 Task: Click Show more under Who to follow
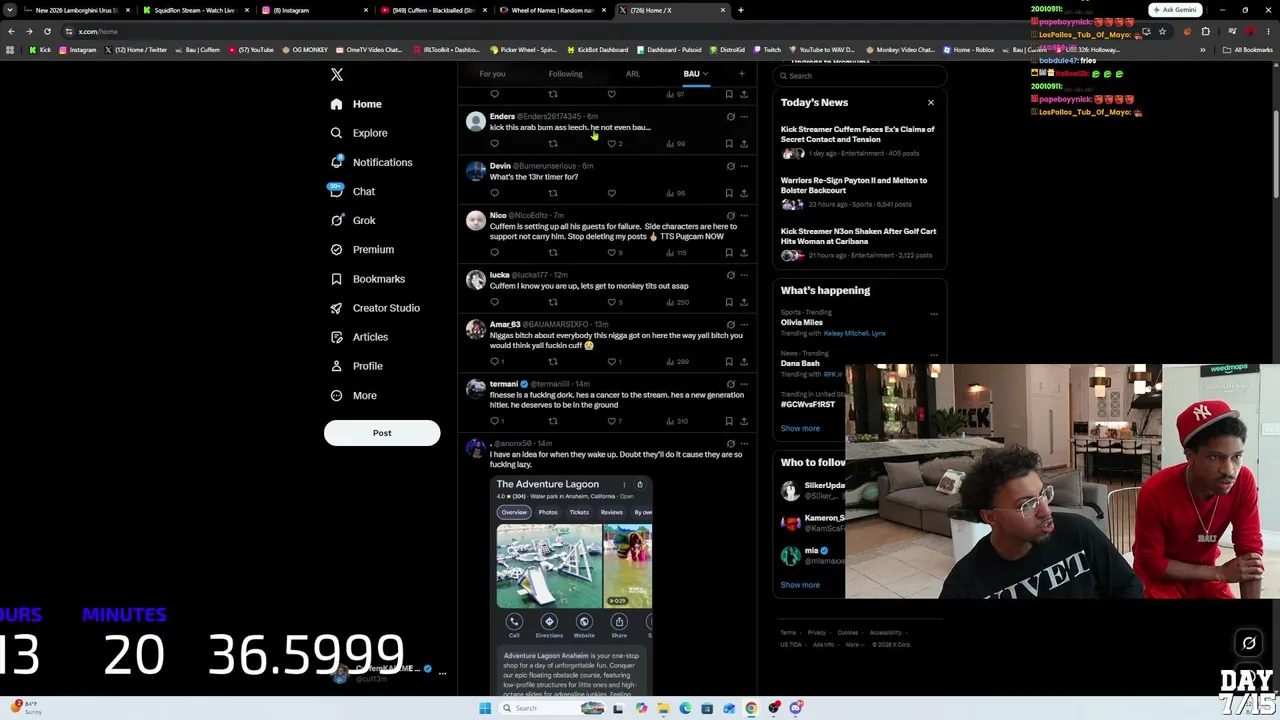[x=800, y=585]
